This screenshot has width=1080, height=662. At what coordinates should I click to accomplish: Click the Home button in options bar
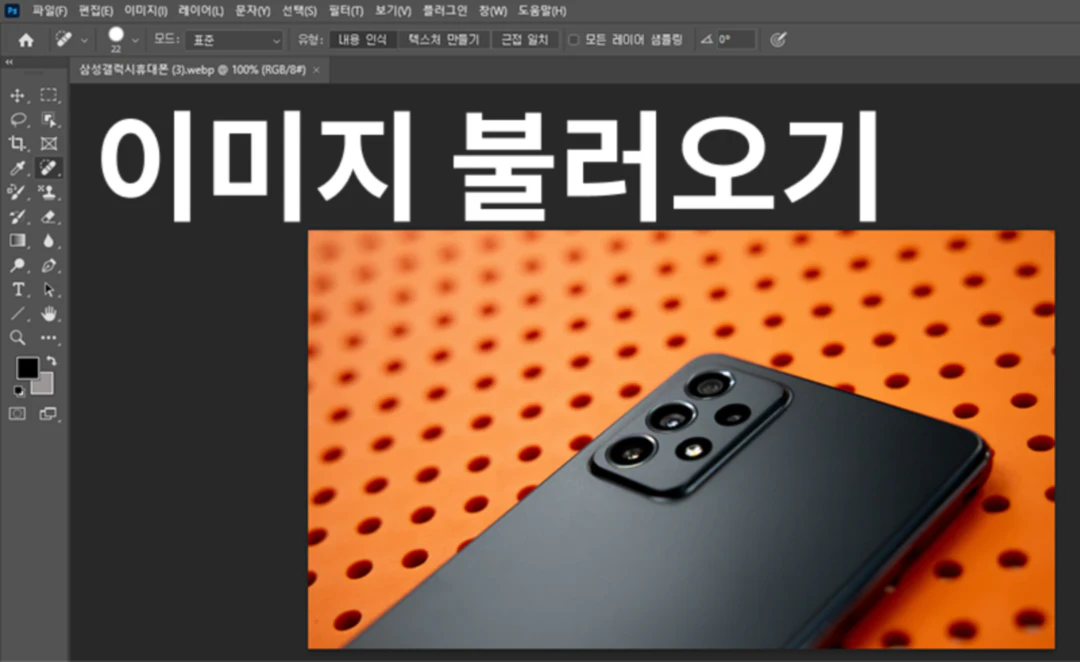[26, 40]
